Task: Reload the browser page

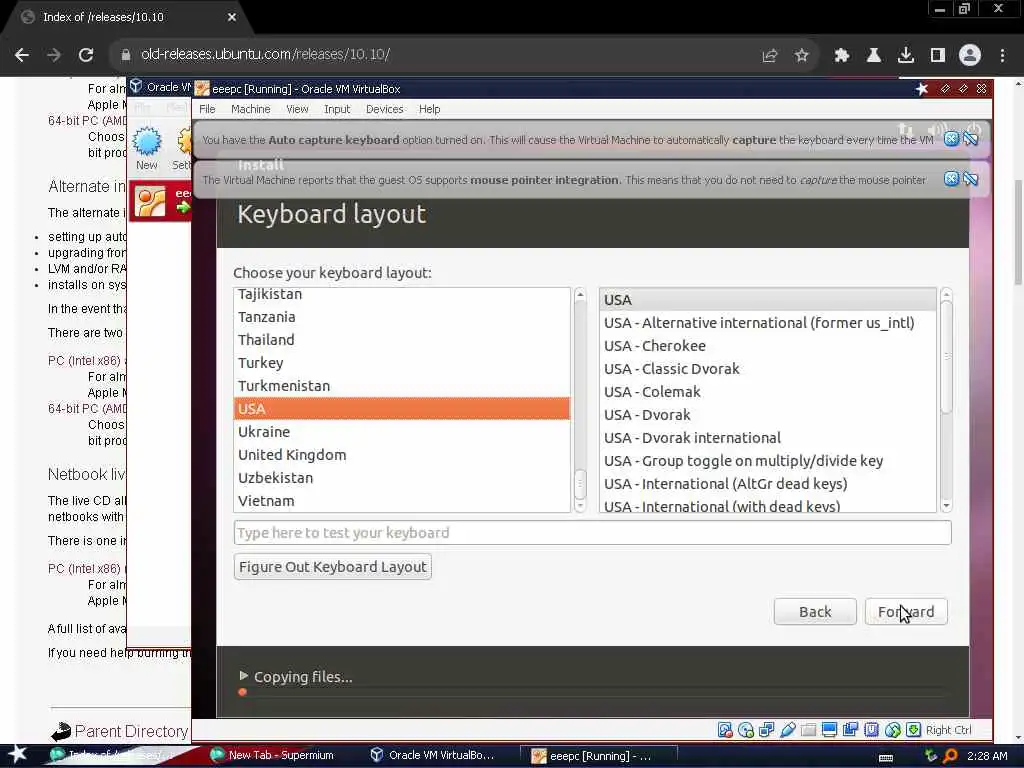Action: [x=86, y=55]
